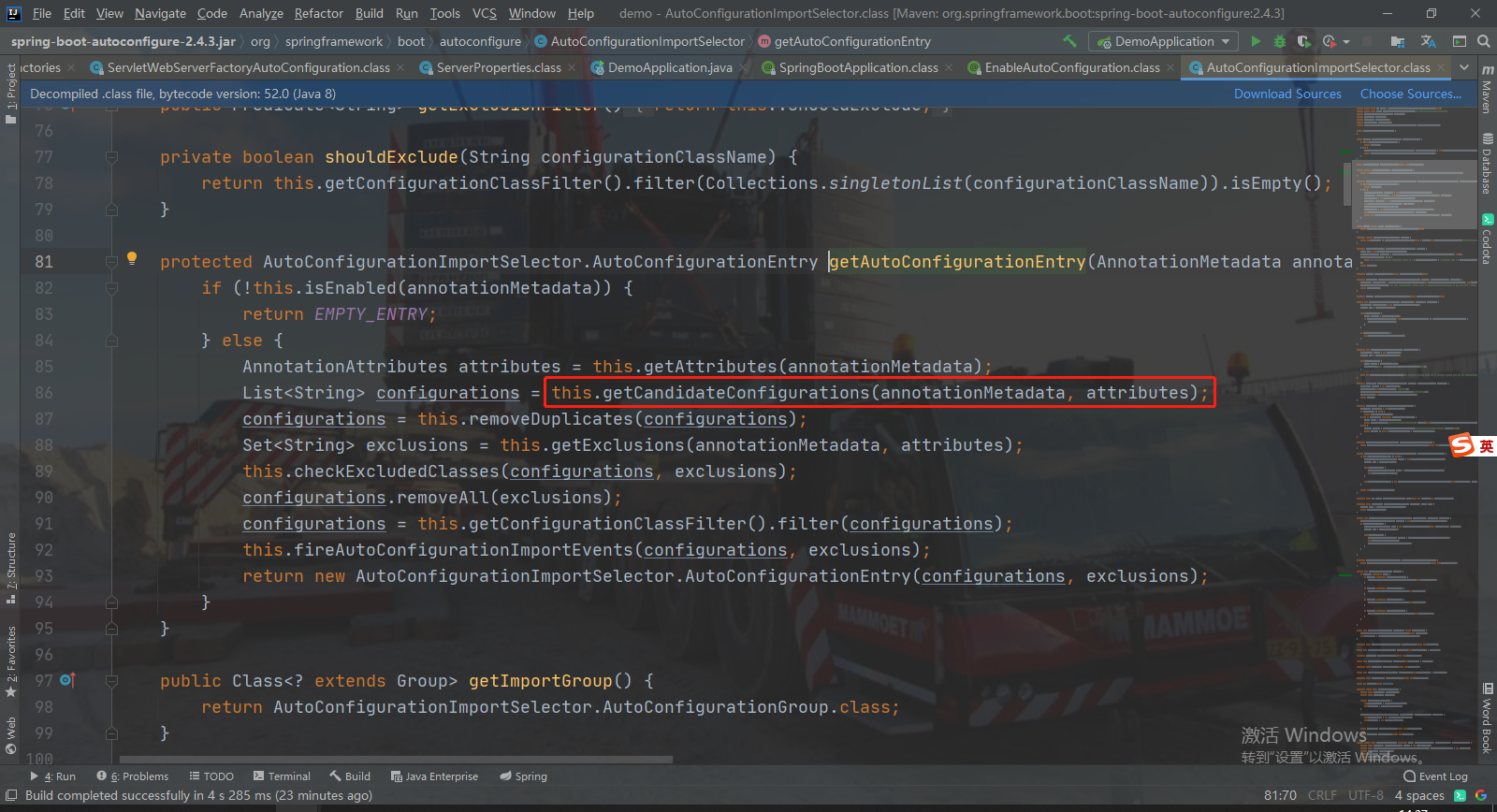Click the Sogou input method S icon
Screen dimensions: 1497x812
click(x=1461, y=446)
